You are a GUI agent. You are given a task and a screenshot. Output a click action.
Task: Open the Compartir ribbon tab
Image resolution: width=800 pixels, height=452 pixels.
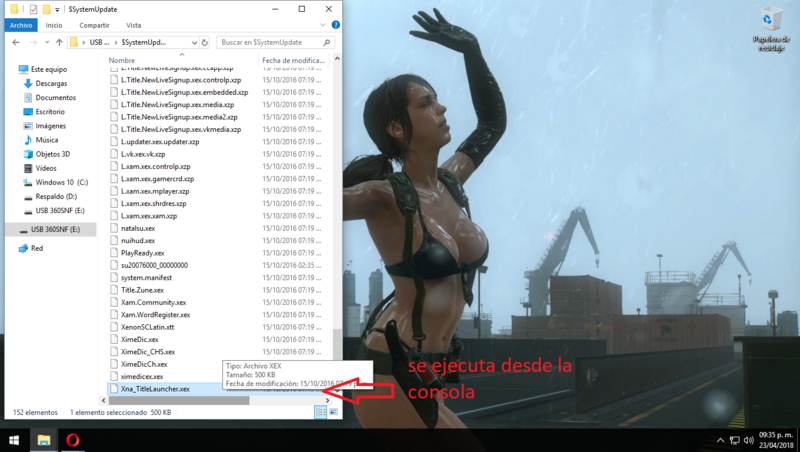[x=94, y=25]
